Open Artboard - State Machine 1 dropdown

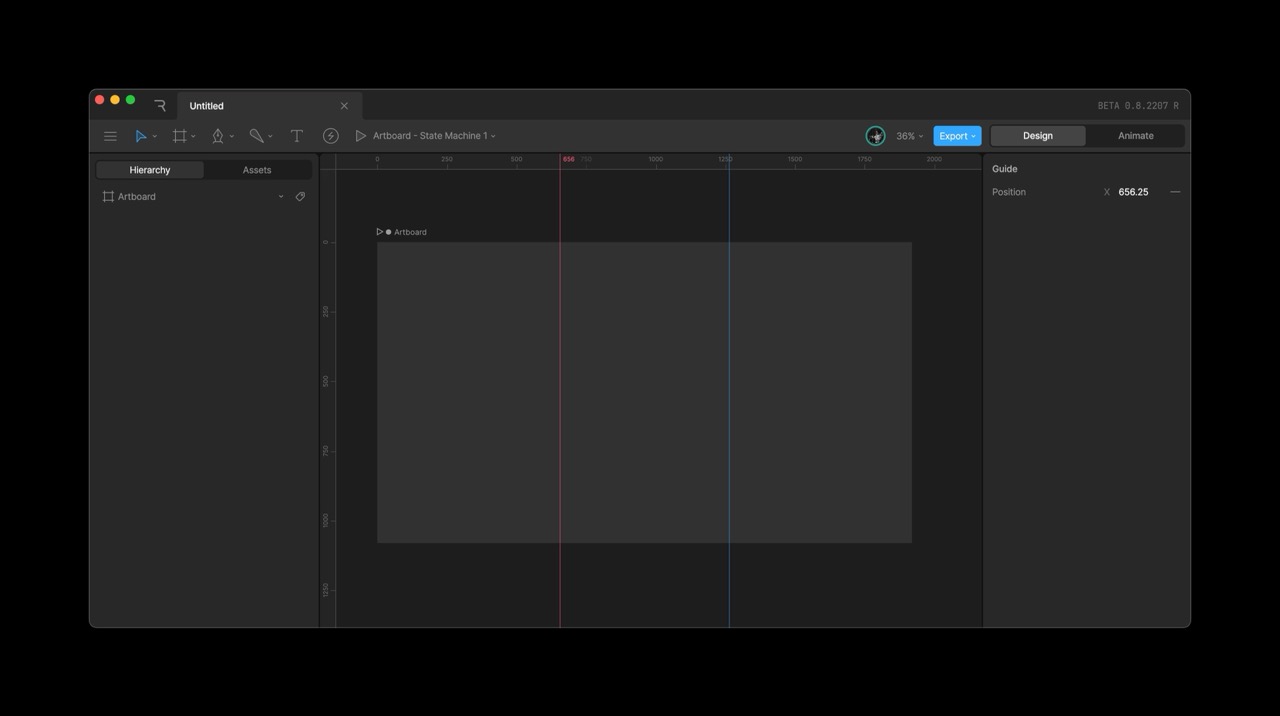[x=434, y=136]
